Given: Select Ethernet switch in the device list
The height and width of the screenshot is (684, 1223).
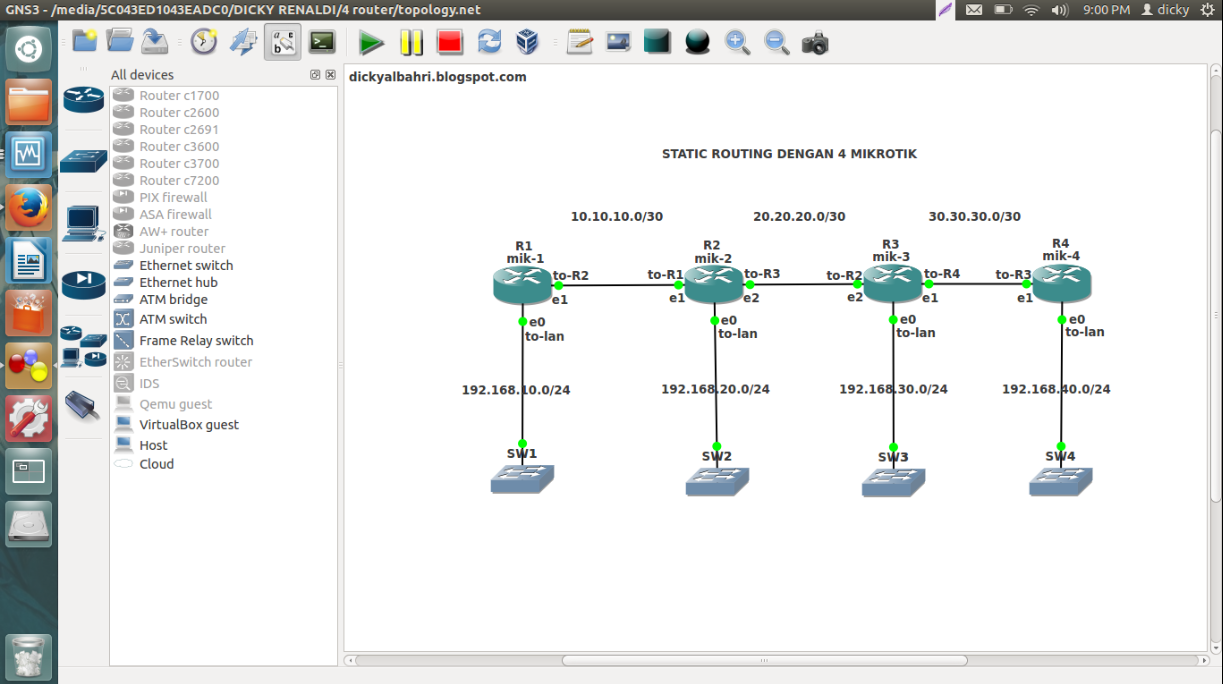Looking at the screenshot, I should tap(185, 265).
